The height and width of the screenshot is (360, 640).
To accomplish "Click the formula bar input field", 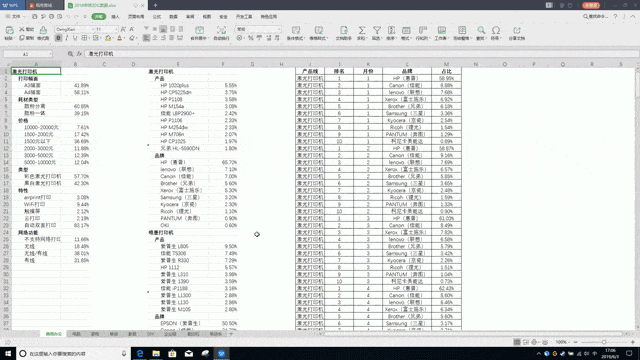I will coord(361,54).
